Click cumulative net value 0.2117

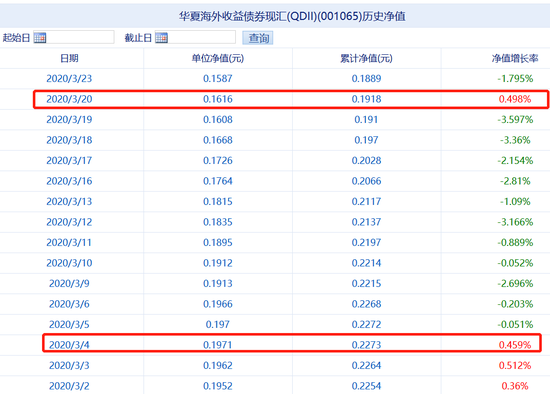point(366,202)
